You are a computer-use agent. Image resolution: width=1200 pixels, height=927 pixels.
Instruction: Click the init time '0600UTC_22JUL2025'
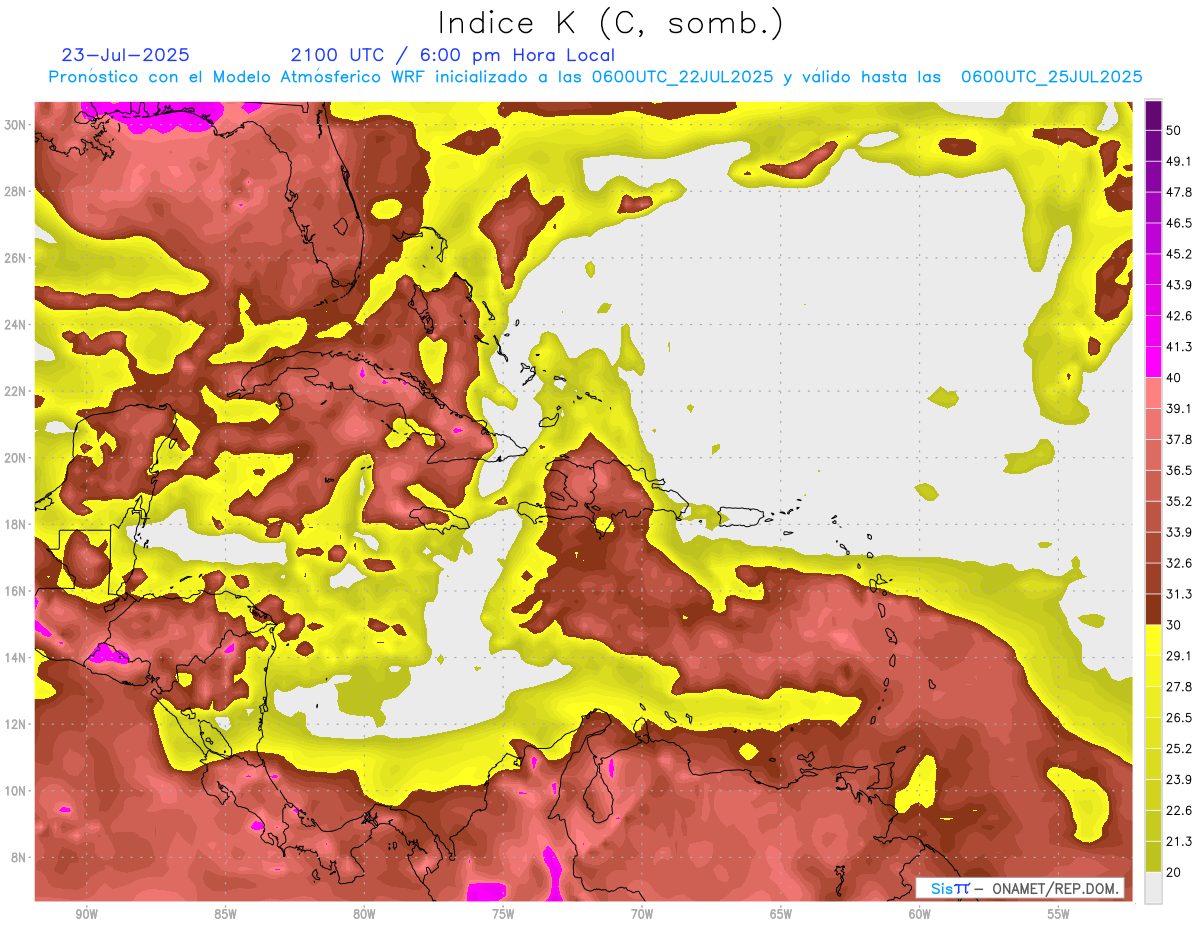(x=682, y=77)
